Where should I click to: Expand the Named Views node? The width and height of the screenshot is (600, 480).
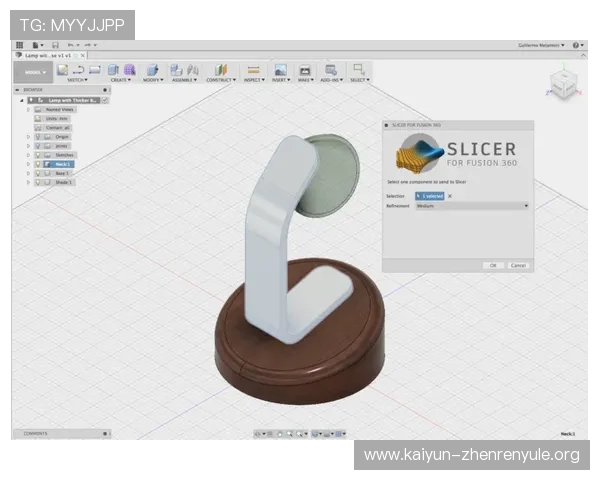[28, 109]
